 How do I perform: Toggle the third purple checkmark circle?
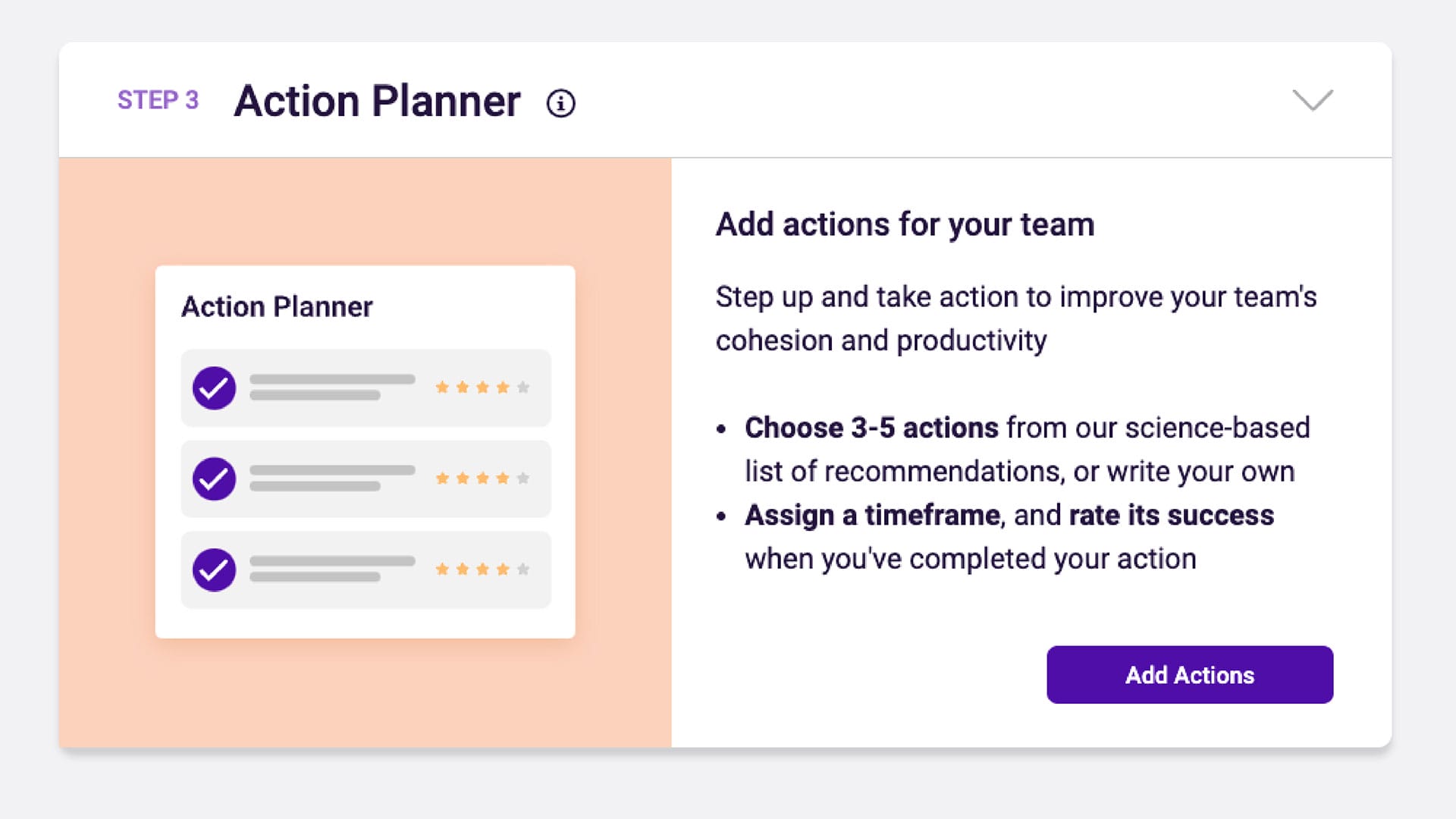[x=214, y=570]
